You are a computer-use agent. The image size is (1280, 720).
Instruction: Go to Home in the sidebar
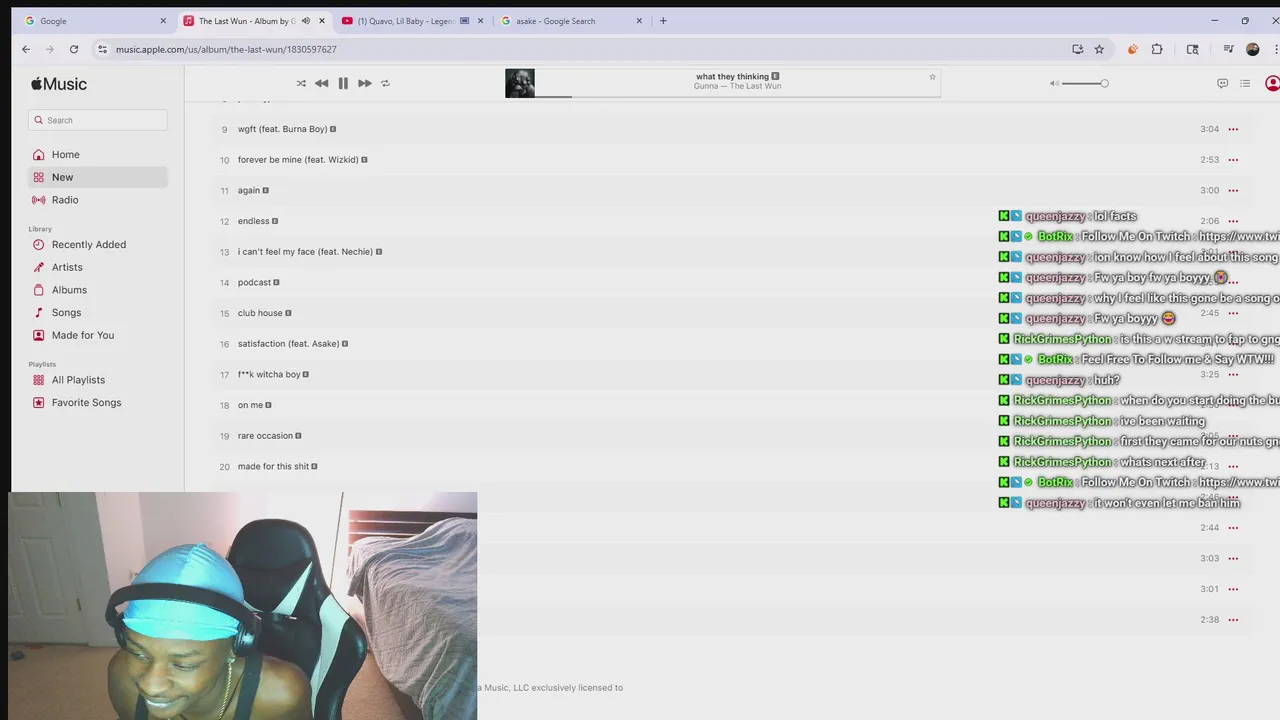[98, 154]
